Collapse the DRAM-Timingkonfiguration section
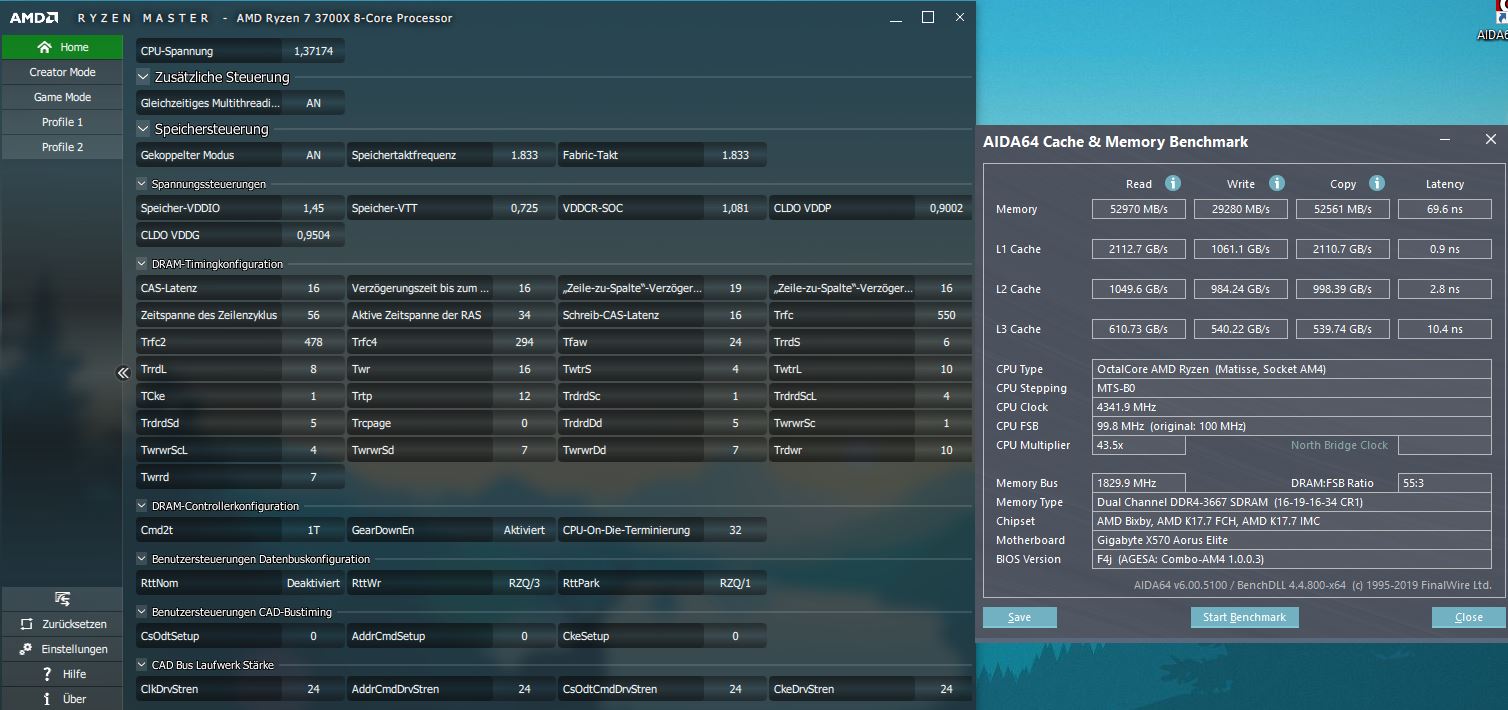This screenshot has height=710, width=1508. click(x=142, y=264)
